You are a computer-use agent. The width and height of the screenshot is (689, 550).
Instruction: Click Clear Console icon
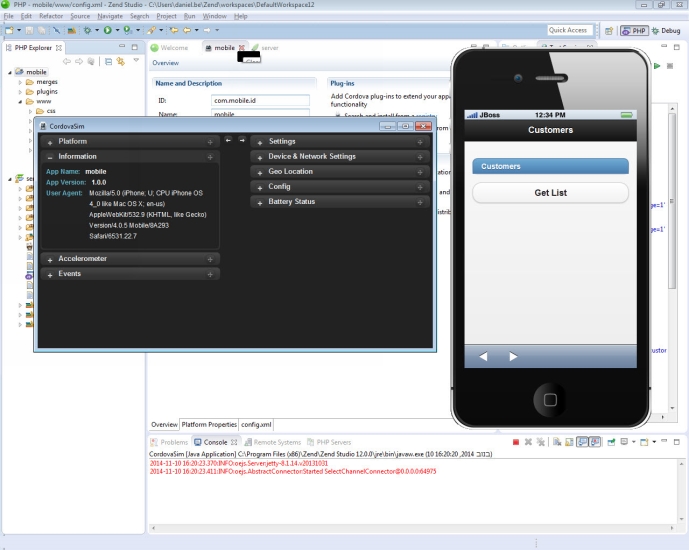(x=557, y=442)
